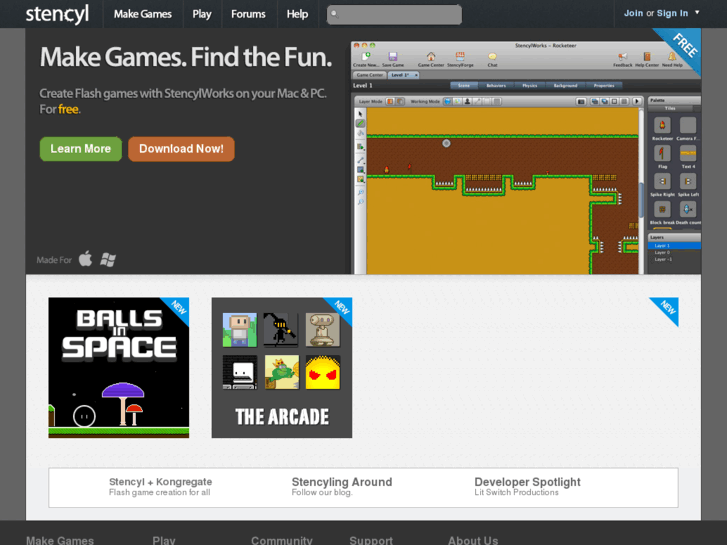
Task: Select the Text 4 actor in Palette
Action: (x=688, y=156)
